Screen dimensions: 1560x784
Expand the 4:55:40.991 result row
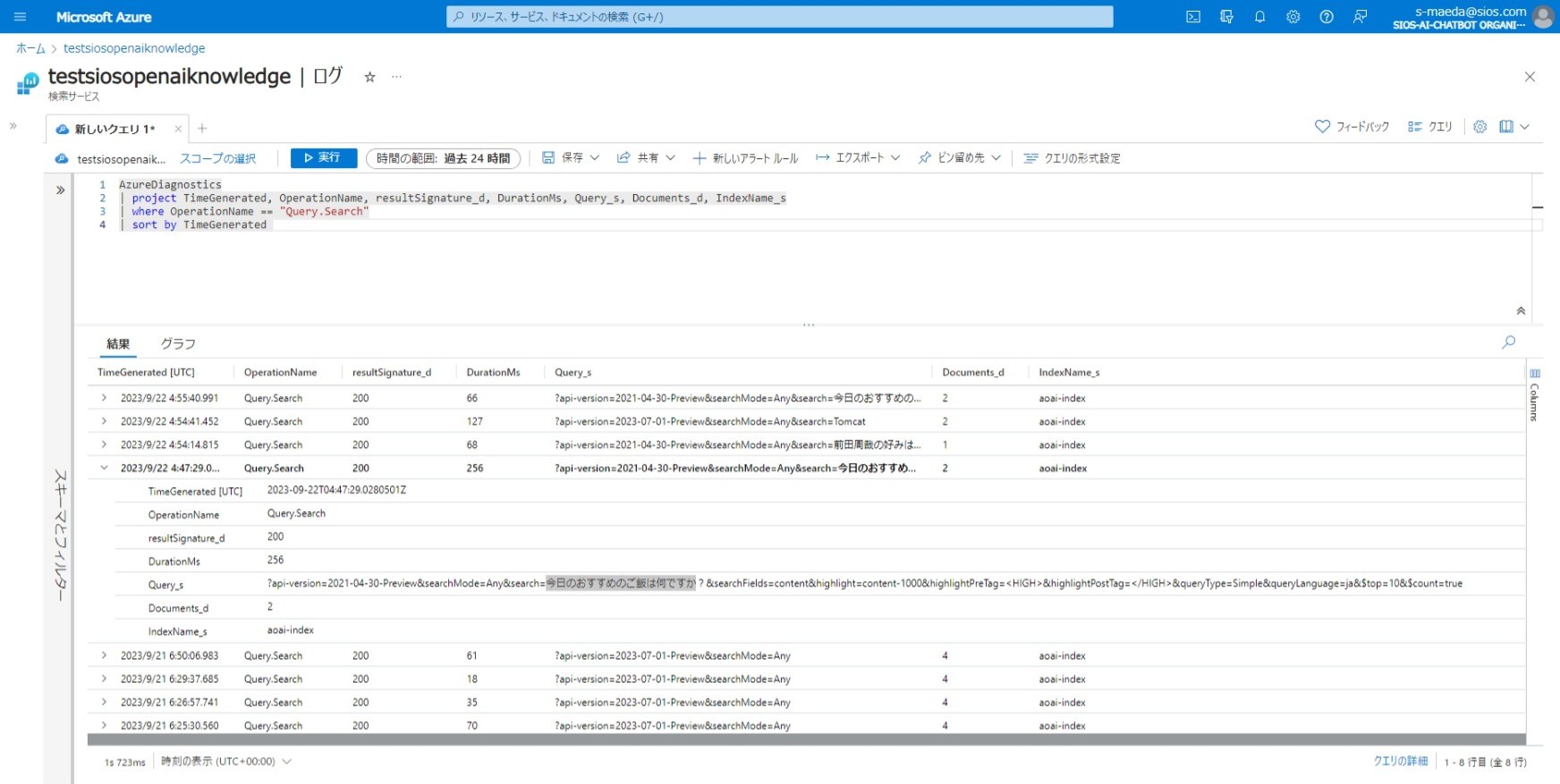(x=104, y=398)
